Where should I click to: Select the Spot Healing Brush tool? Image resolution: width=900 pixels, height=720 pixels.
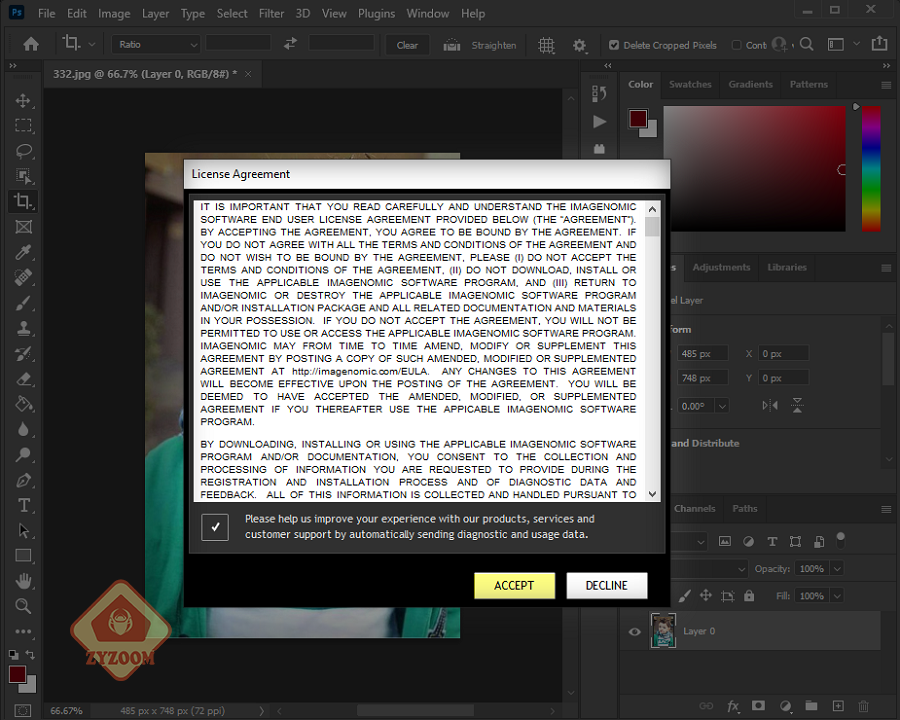23,277
